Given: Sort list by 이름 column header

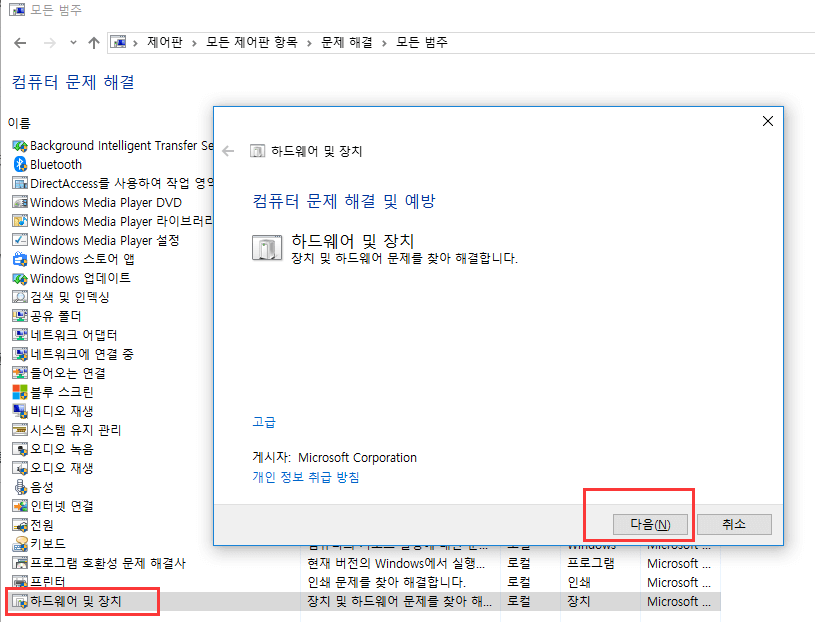Looking at the screenshot, I should [x=19, y=123].
